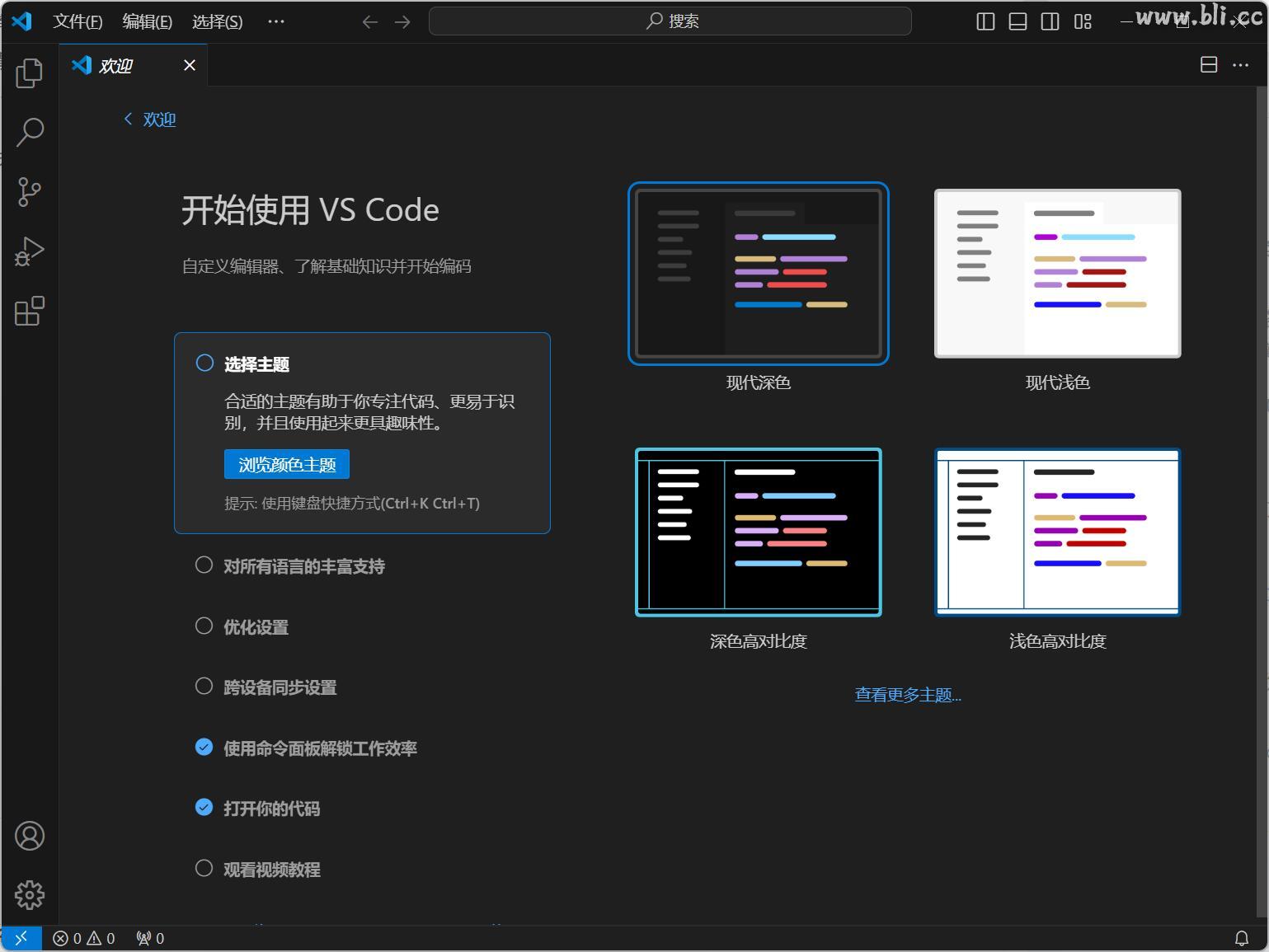
Task: Open the 文件 menu
Action: point(78,21)
